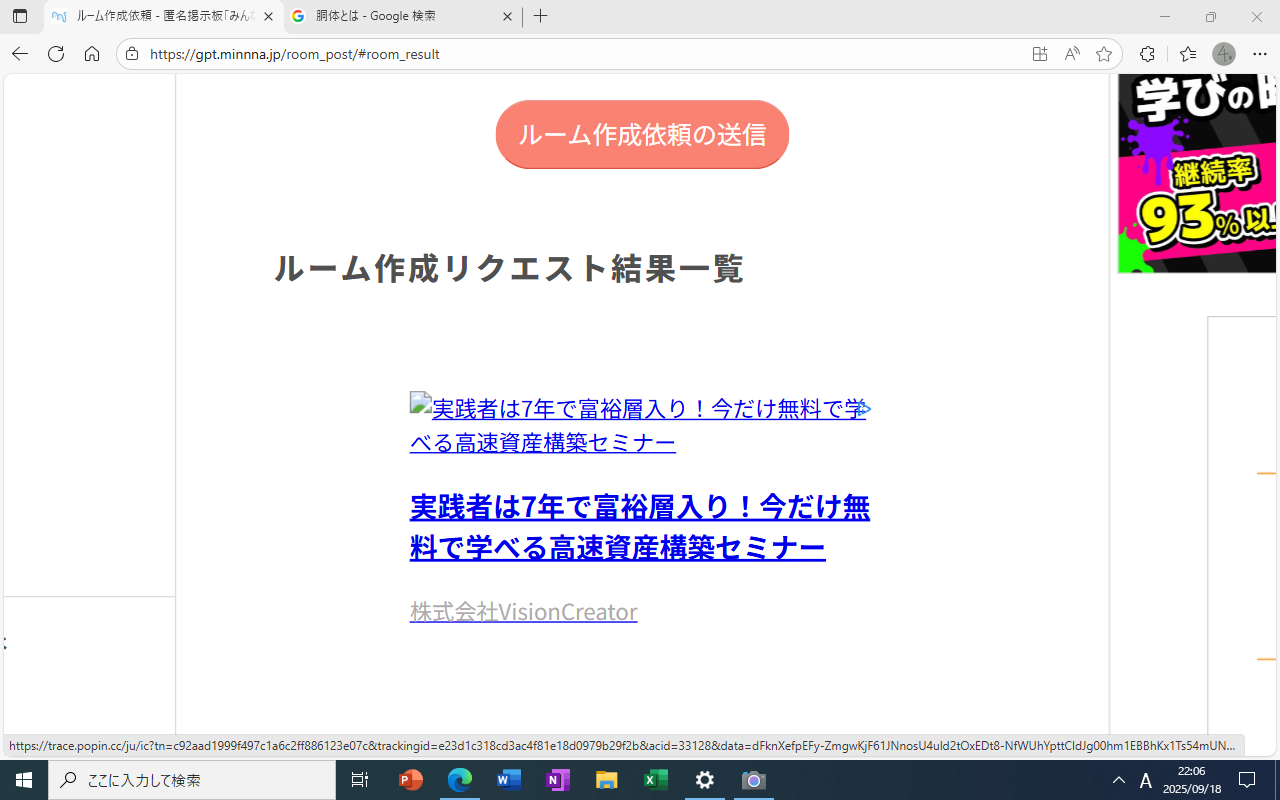Click the browser Back arrow
This screenshot has width=1280, height=800.
[x=20, y=54]
